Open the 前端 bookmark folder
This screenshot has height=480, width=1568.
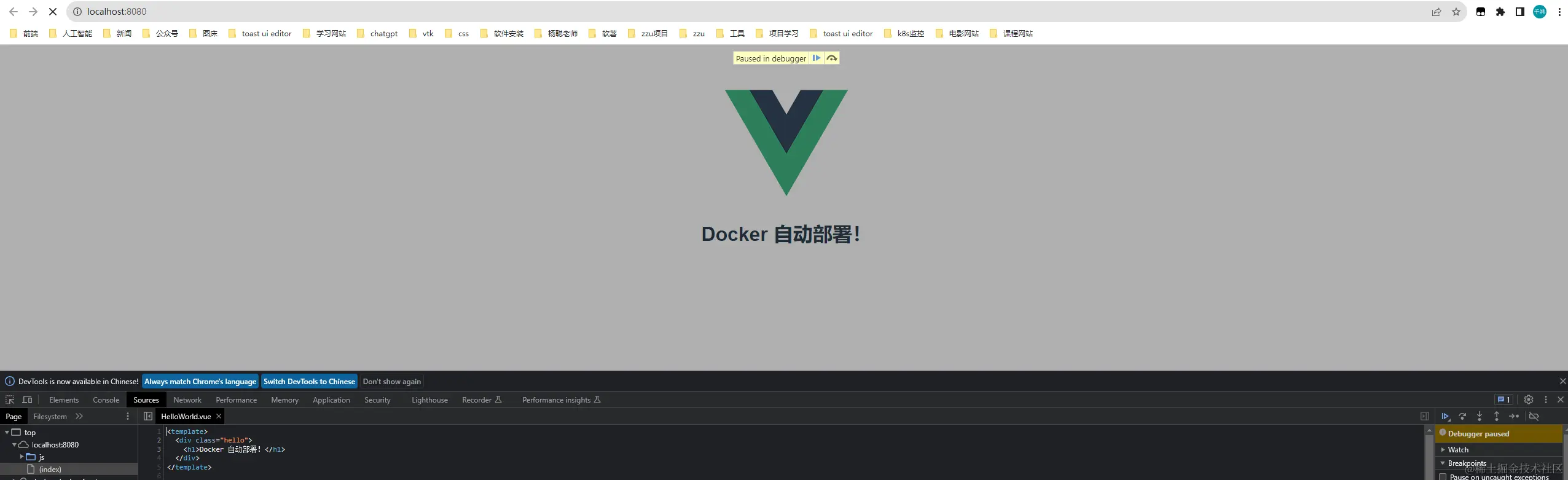(24, 33)
